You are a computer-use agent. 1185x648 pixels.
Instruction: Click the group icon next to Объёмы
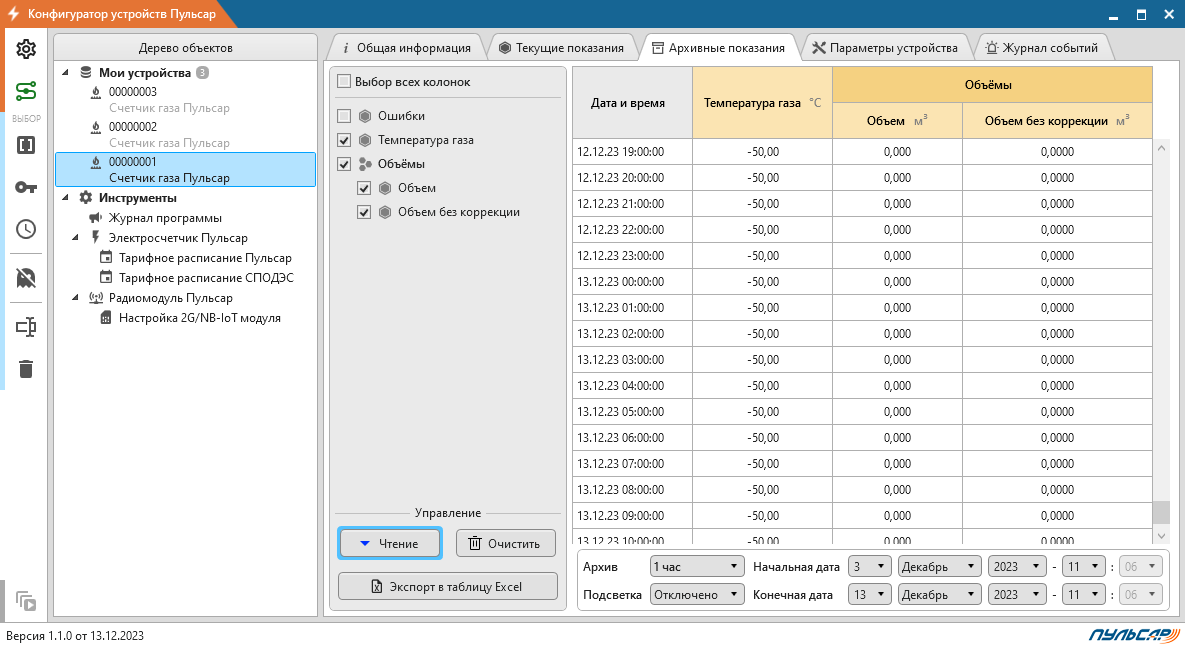click(365, 164)
